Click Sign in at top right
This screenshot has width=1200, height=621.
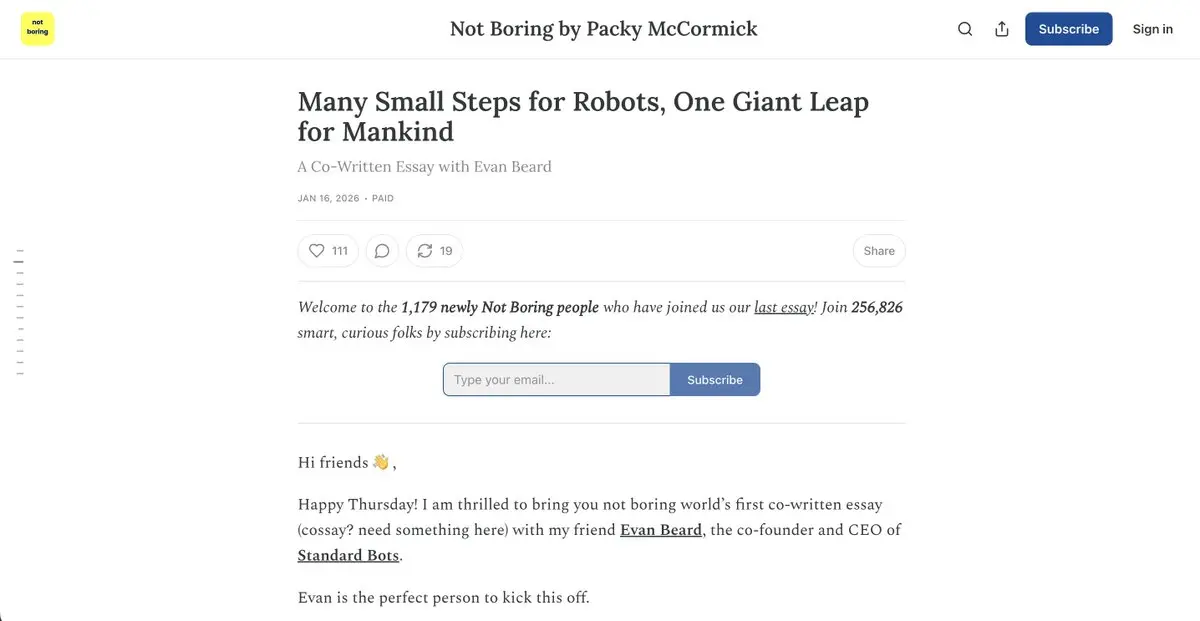pyautogui.click(x=1152, y=29)
